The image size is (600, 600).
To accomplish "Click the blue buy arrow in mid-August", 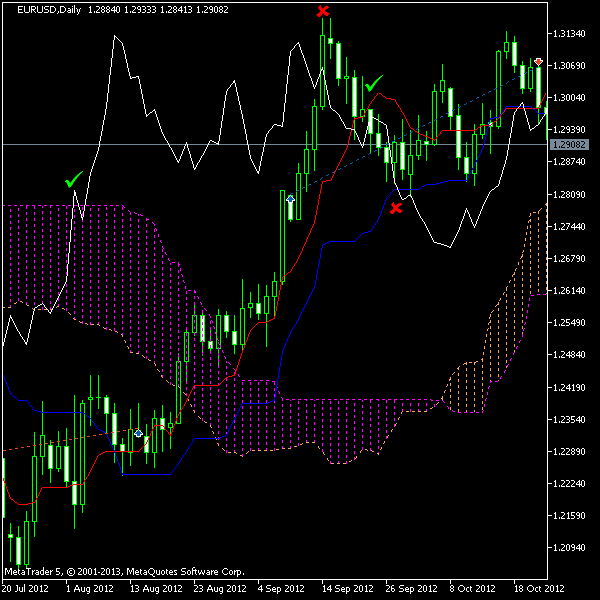I will [x=138, y=433].
